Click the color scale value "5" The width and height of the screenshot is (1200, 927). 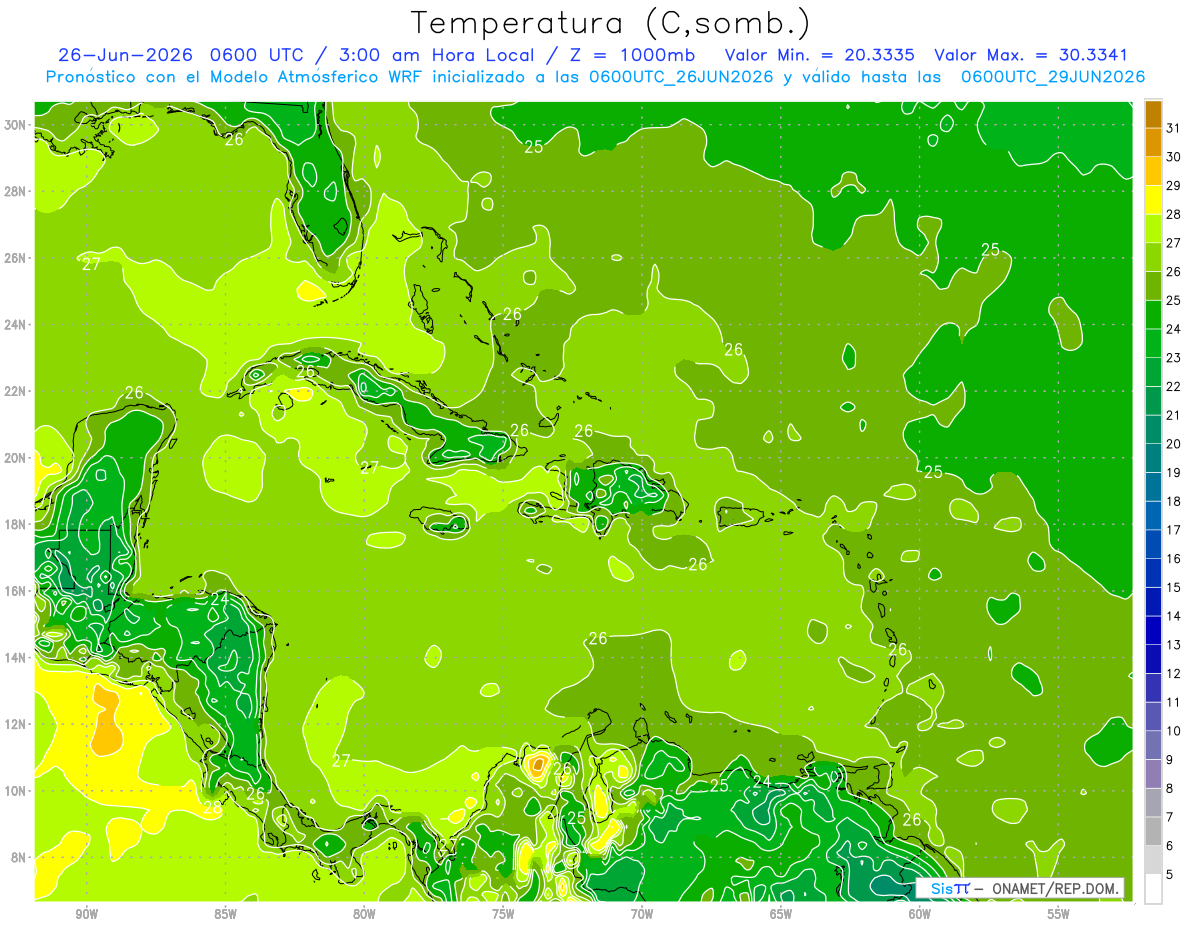click(x=1170, y=874)
